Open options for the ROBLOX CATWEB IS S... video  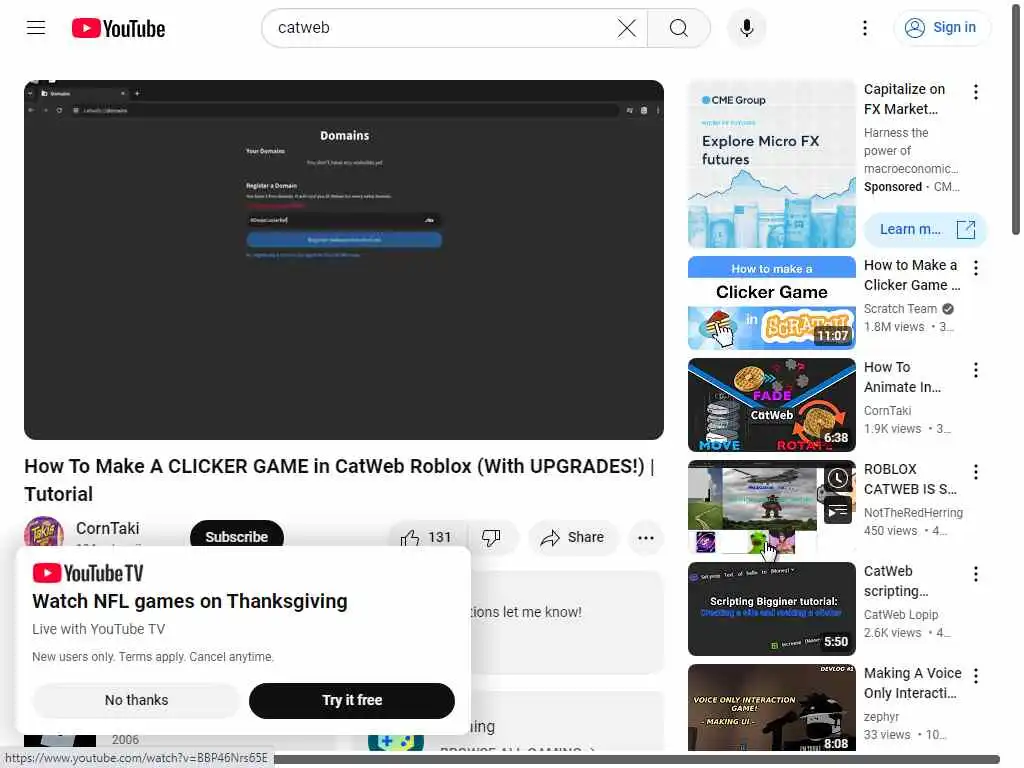click(976, 472)
